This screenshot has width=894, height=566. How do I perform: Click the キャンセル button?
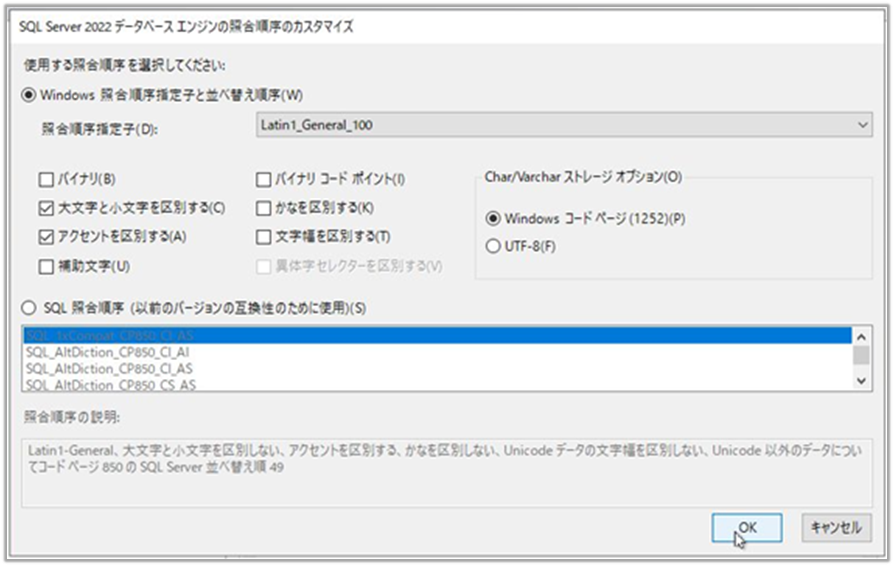(x=836, y=528)
